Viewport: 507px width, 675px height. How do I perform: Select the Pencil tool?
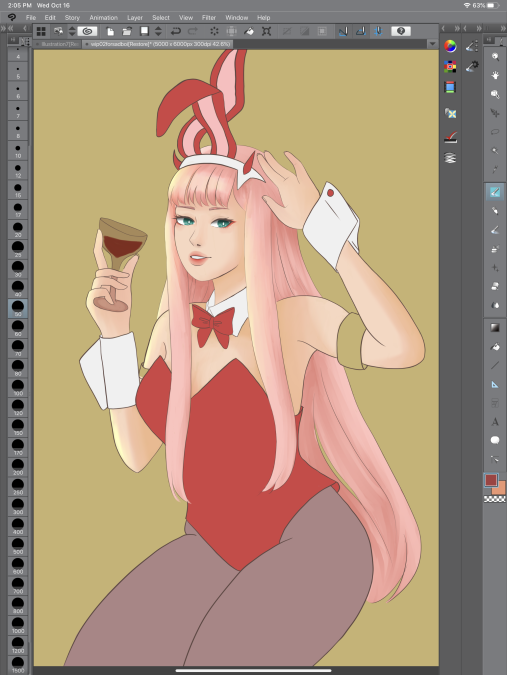click(x=495, y=211)
